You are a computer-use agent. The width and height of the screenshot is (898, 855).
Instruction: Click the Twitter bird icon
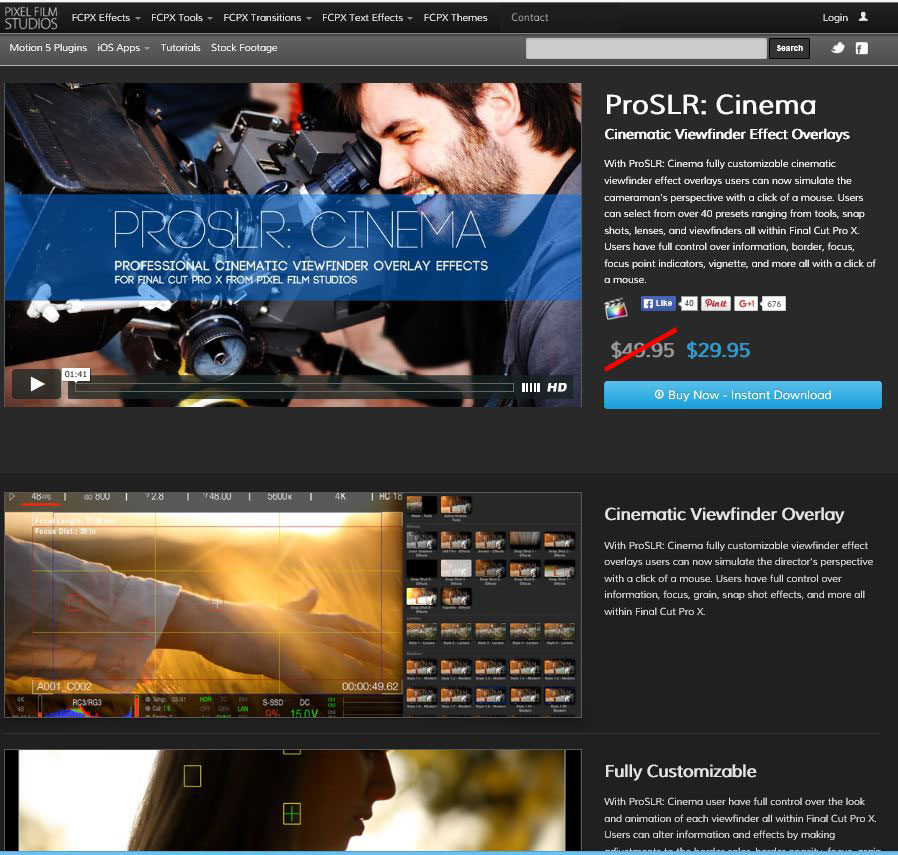(837, 48)
